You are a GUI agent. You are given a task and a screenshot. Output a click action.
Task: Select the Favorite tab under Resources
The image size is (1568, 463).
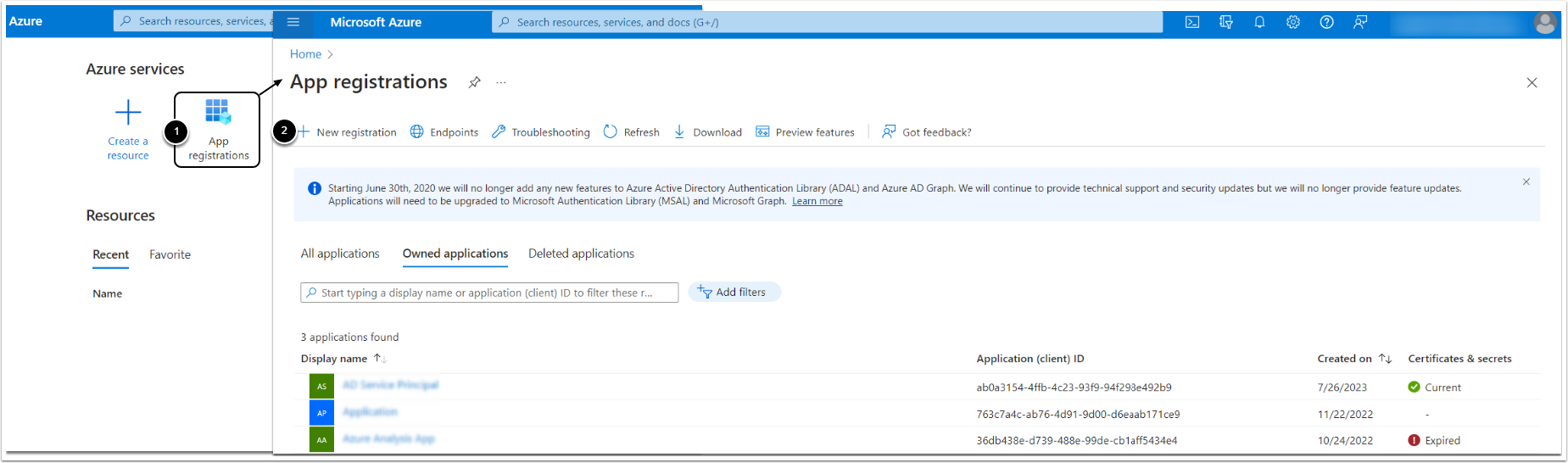(170, 254)
